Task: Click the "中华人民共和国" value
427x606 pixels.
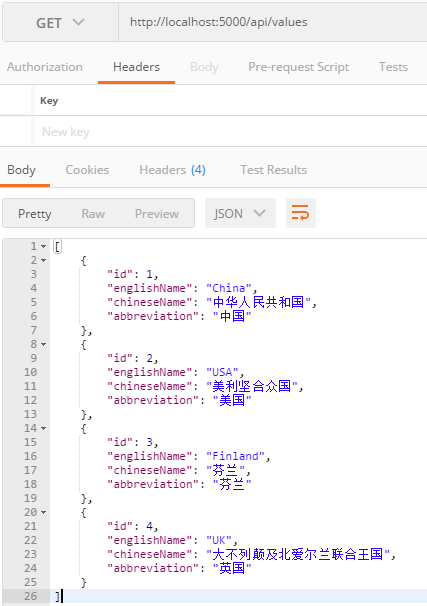Action: 259,302
